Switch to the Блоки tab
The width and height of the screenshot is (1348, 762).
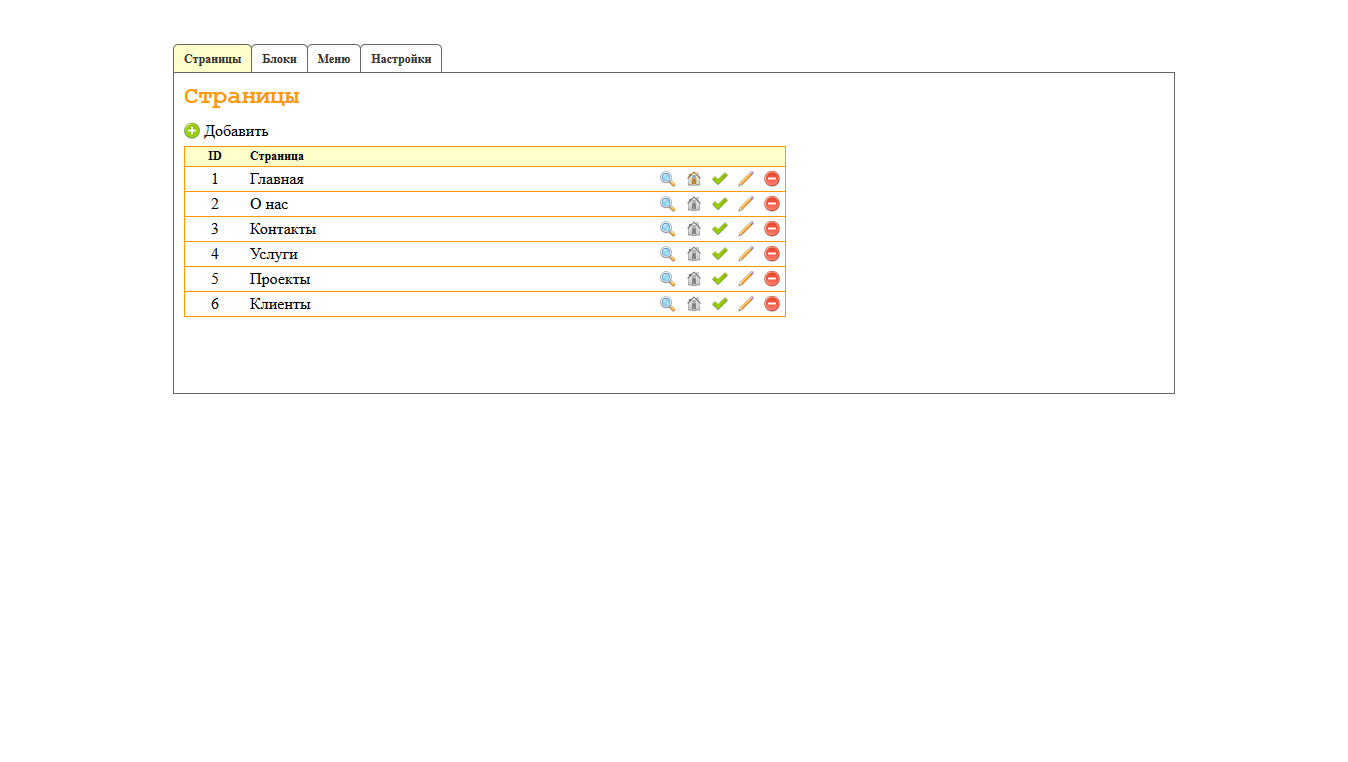(279, 59)
